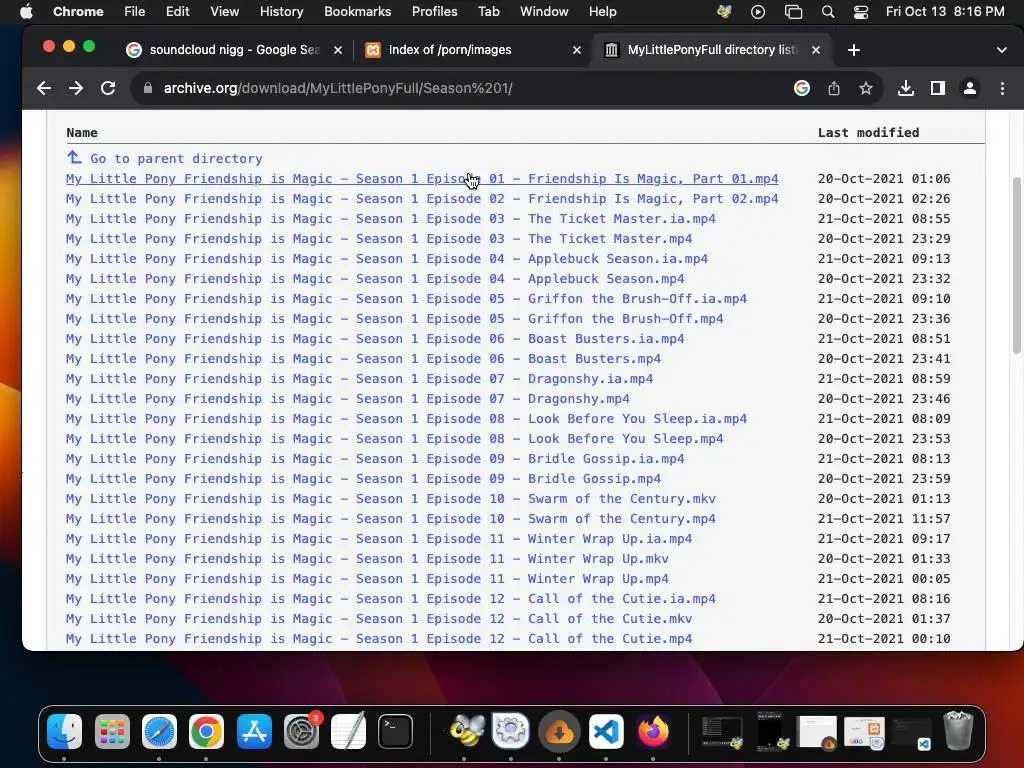Open the Edit menu

[x=177, y=11]
